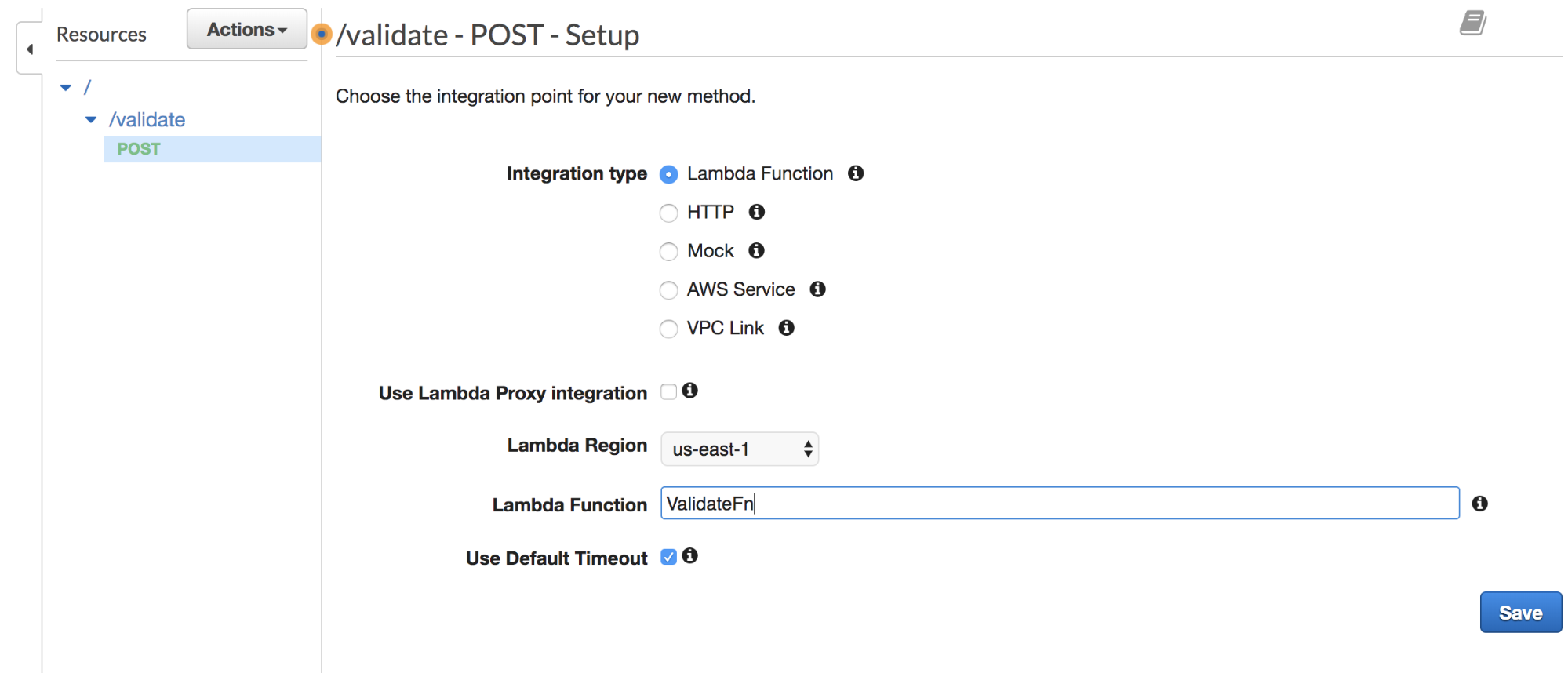Click info icon beside VPC Link option

click(x=786, y=328)
